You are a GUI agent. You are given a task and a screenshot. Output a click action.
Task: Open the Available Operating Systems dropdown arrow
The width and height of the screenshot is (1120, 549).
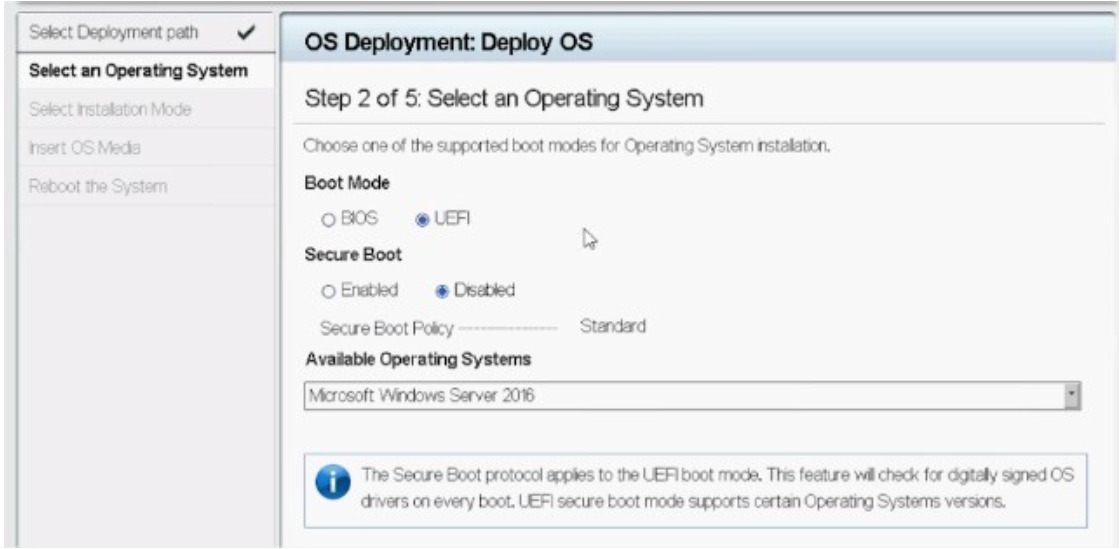1071,395
